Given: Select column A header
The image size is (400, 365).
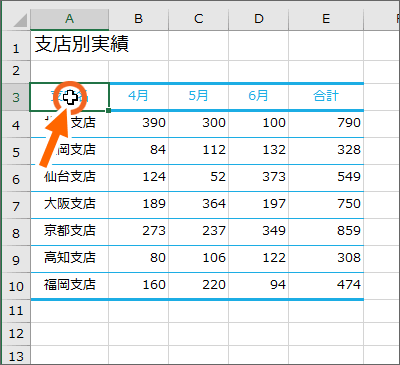Looking at the screenshot, I should (69, 19).
